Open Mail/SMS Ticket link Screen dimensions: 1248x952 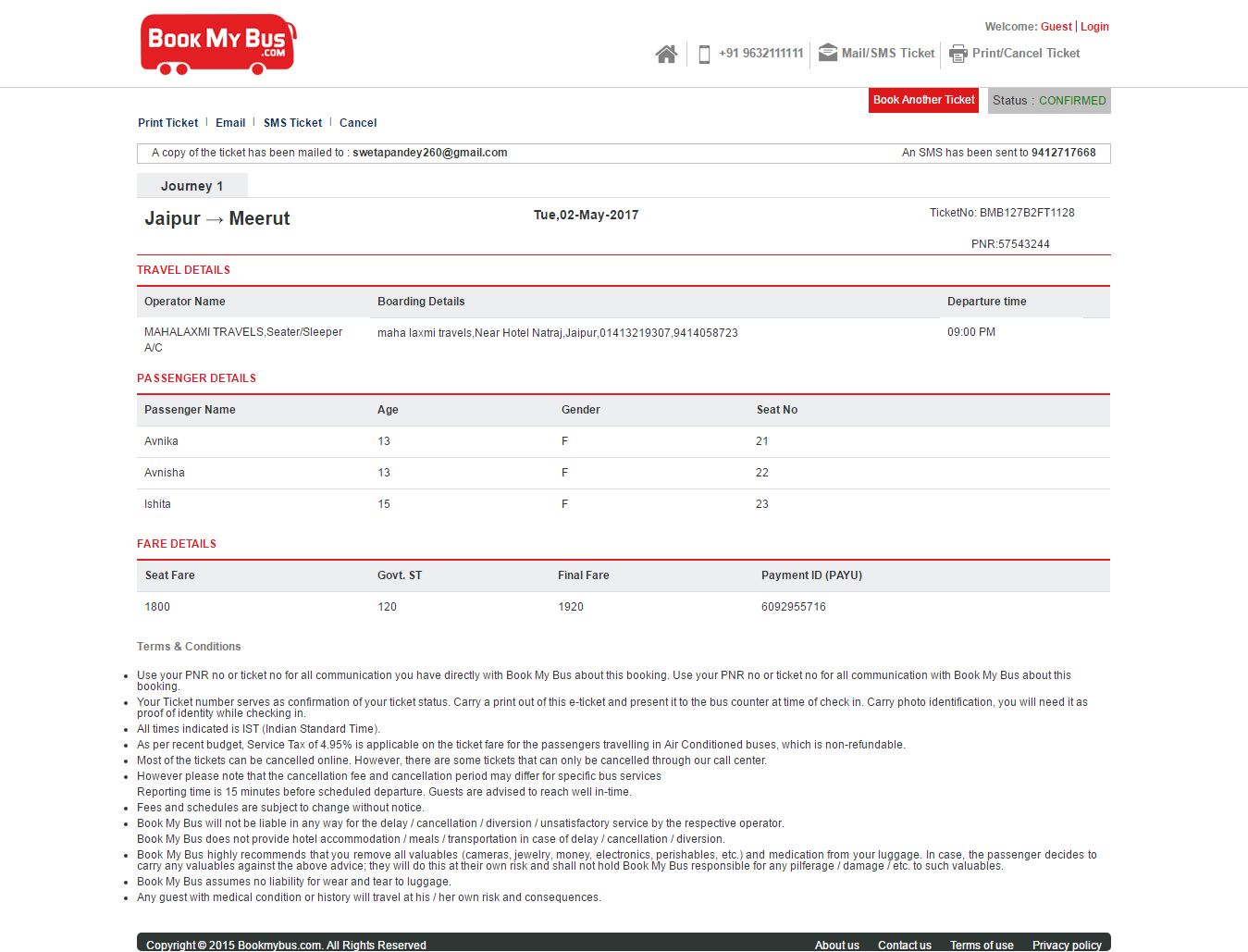pyautogui.click(x=888, y=54)
